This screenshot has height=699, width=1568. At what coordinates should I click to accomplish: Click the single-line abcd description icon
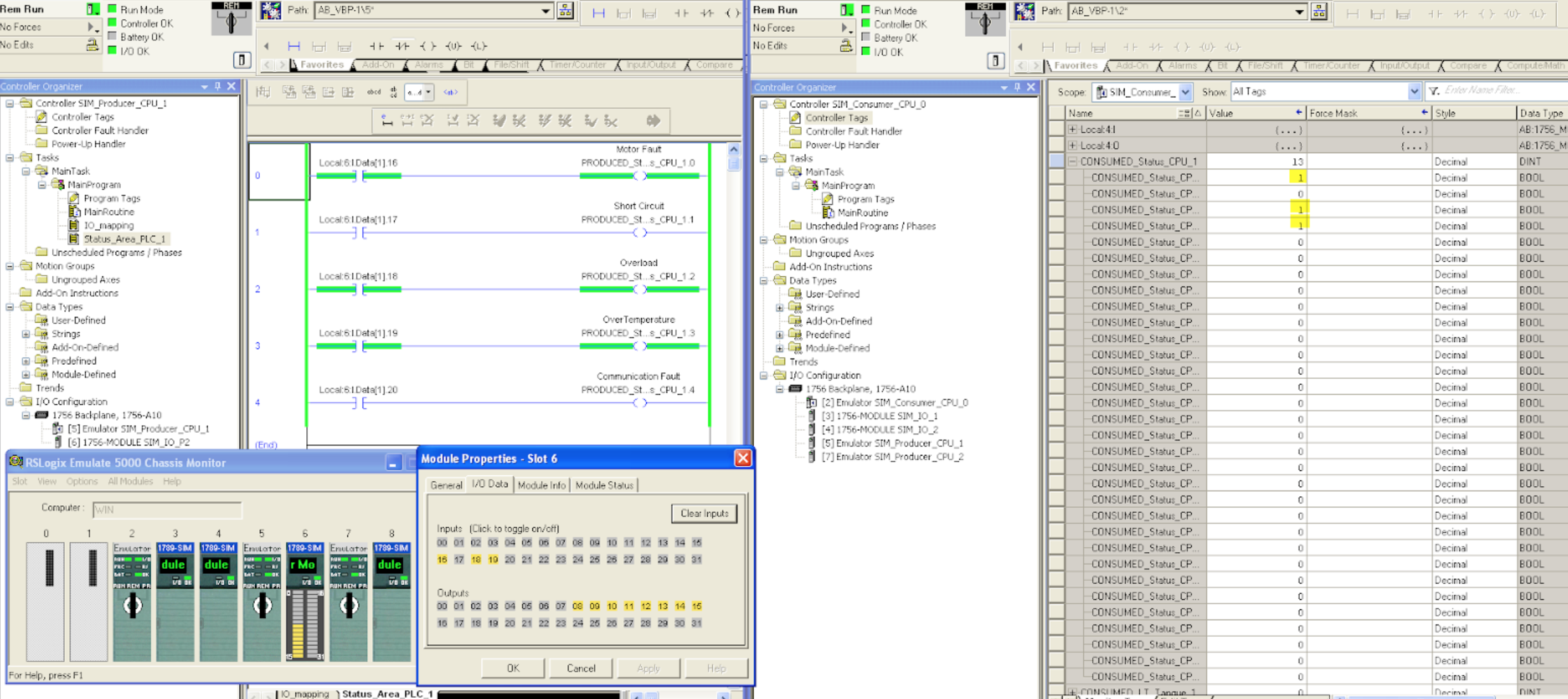[374, 92]
